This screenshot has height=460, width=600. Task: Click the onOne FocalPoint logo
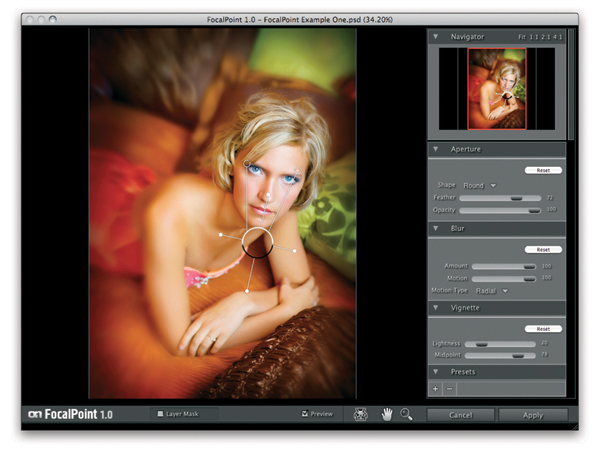tap(72, 414)
